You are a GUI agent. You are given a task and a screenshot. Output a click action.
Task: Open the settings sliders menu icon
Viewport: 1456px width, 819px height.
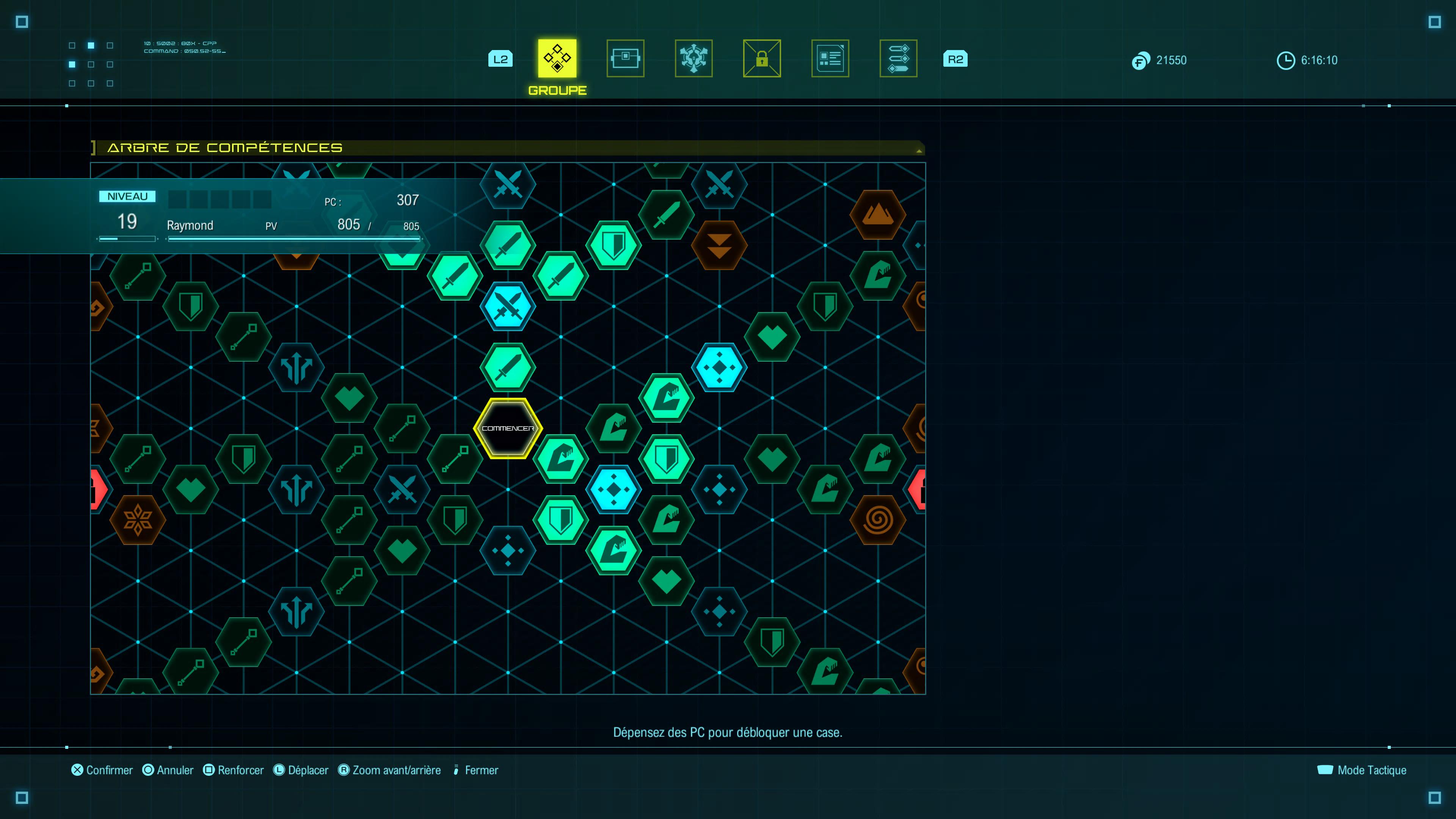coord(898,59)
